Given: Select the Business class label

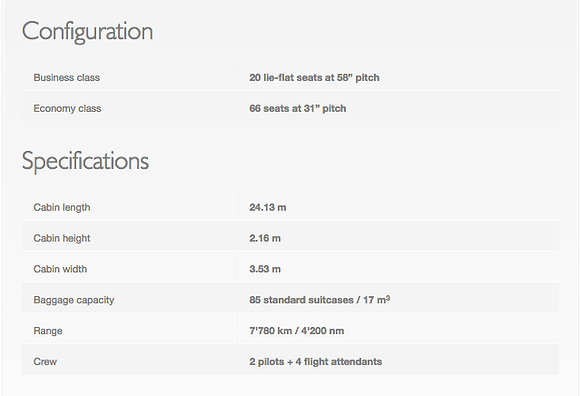Looking at the screenshot, I should (x=67, y=78).
